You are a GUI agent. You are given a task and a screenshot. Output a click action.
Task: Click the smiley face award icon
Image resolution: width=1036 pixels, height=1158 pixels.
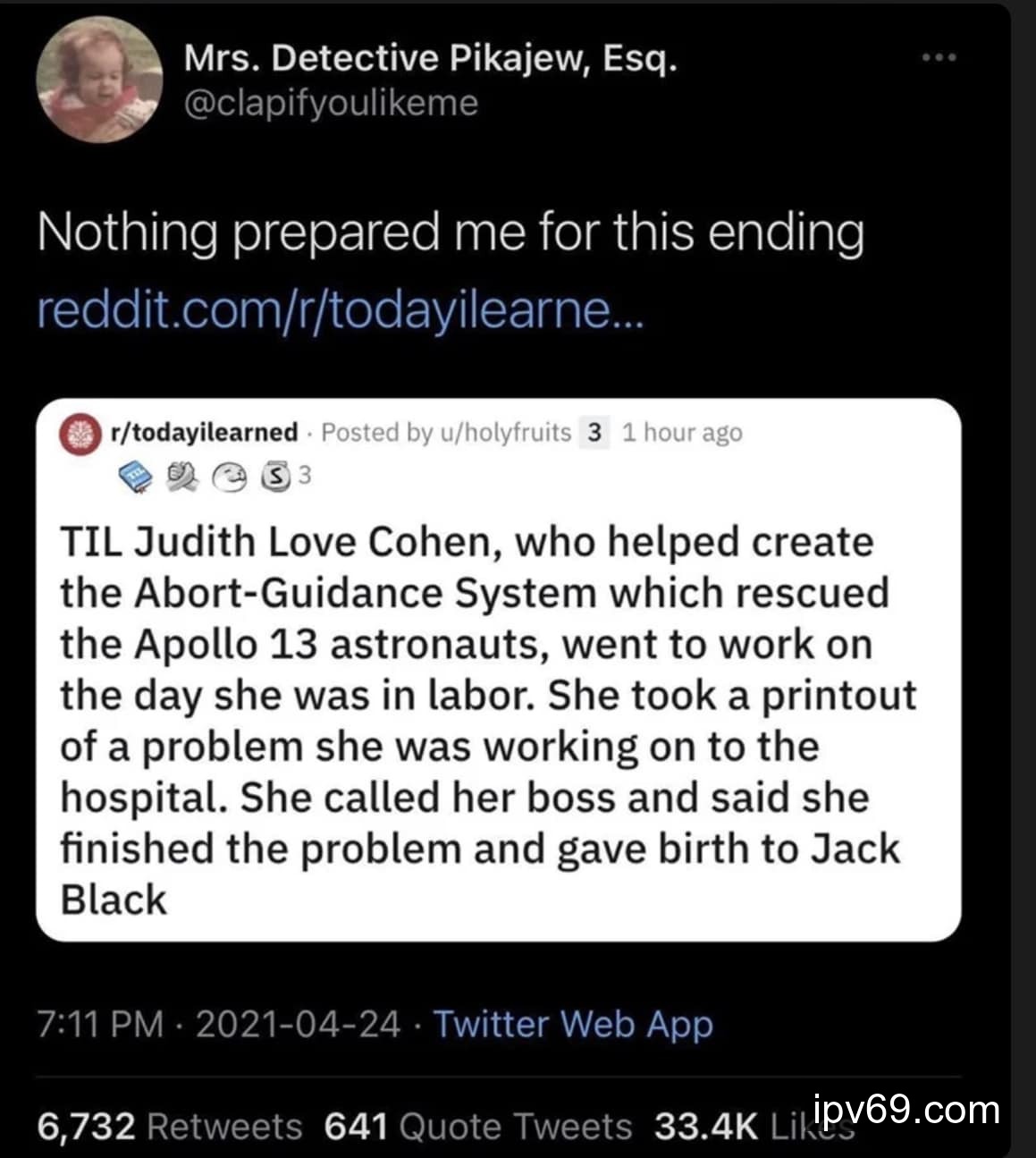click(x=231, y=478)
